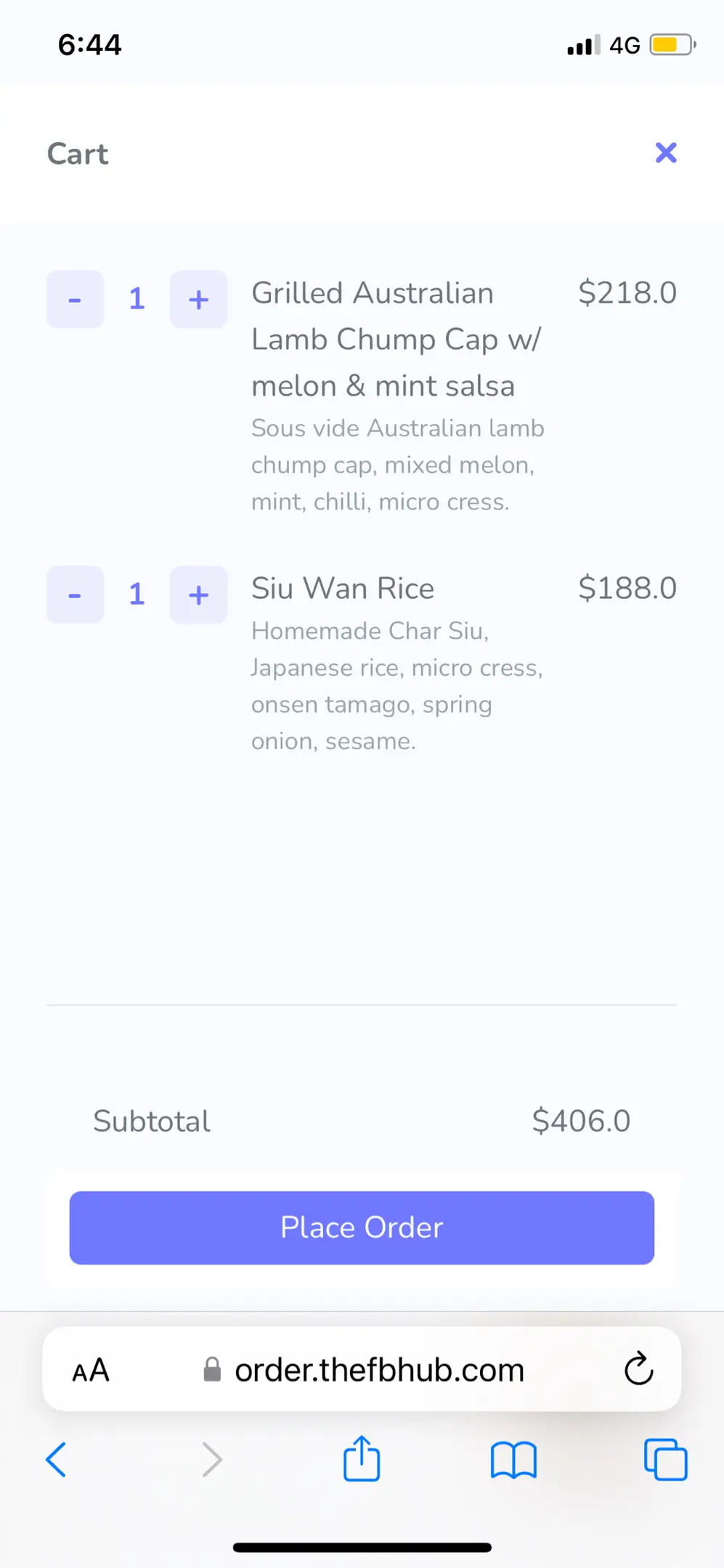This screenshot has height=1568, width=724.
Task: Decrease Grilled Australian Lamb quantity
Action: [75, 300]
